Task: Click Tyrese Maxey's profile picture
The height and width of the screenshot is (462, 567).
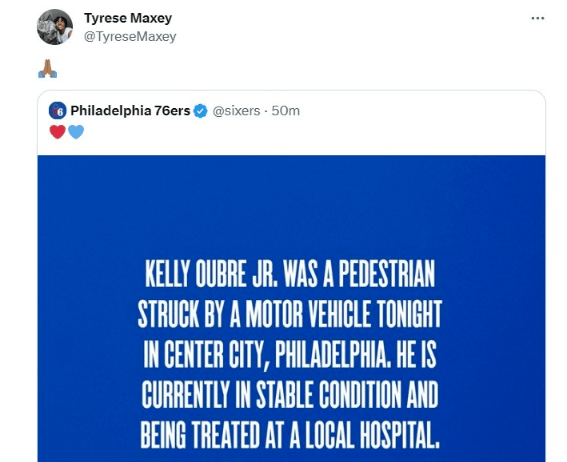Action: point(55,27)
